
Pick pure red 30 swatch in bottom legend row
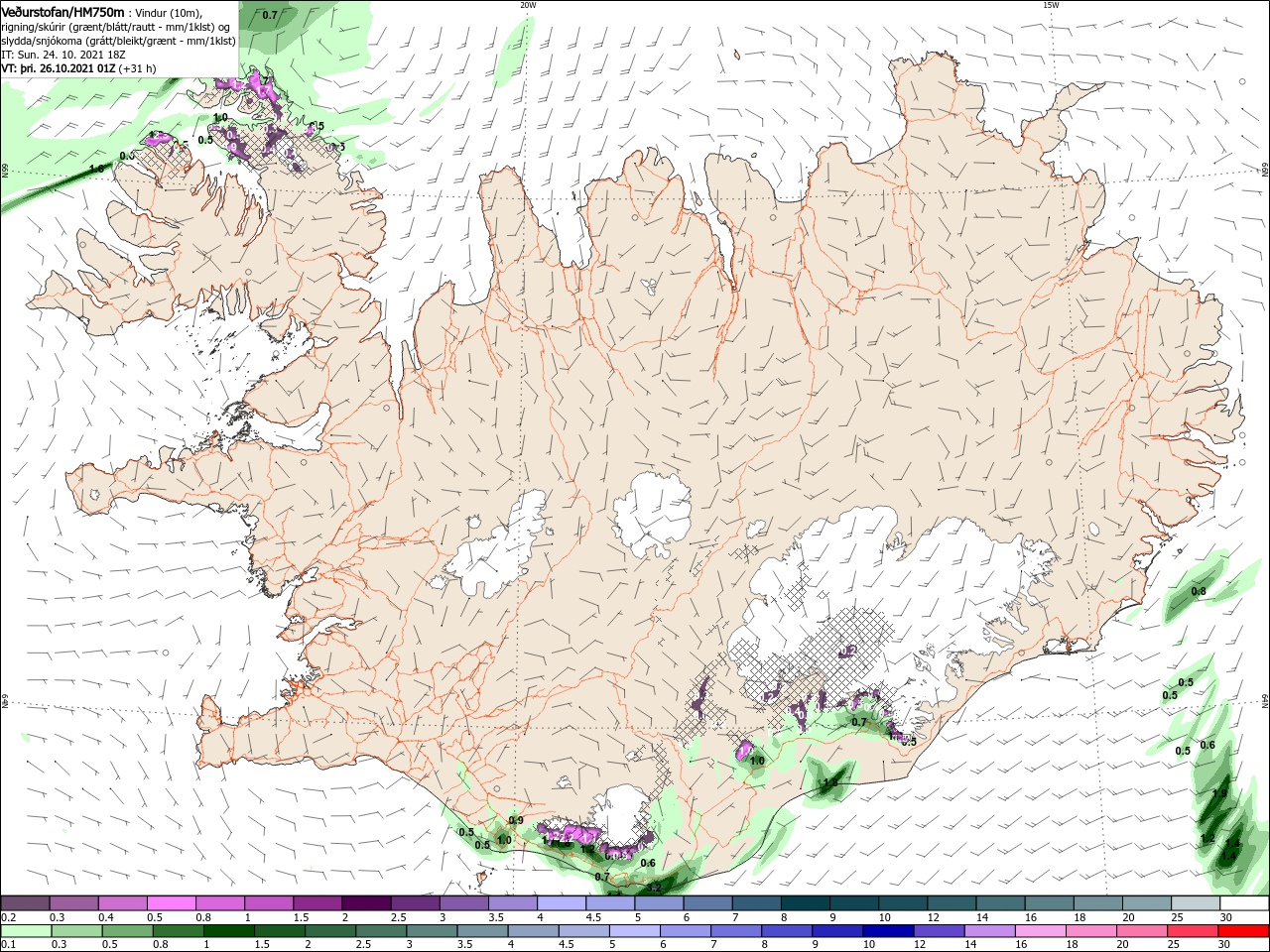(x=1243, y=931)
